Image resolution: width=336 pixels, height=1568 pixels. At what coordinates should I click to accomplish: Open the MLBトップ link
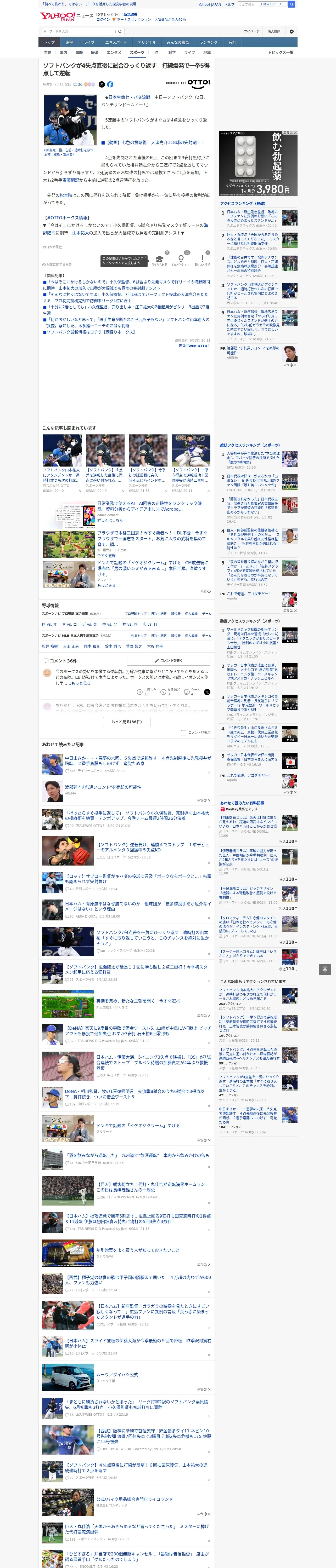pos(138,636)
